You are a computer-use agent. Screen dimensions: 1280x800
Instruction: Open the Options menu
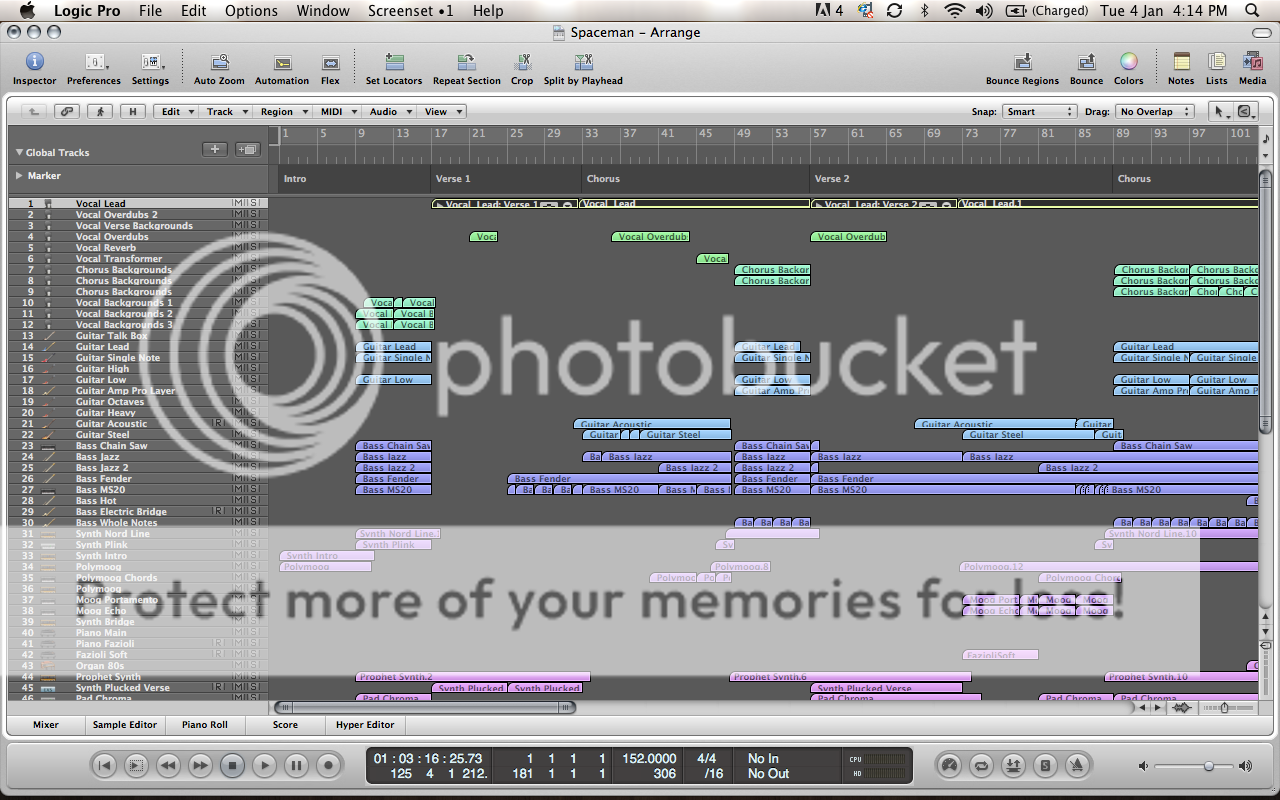click(x=251, y=11)
